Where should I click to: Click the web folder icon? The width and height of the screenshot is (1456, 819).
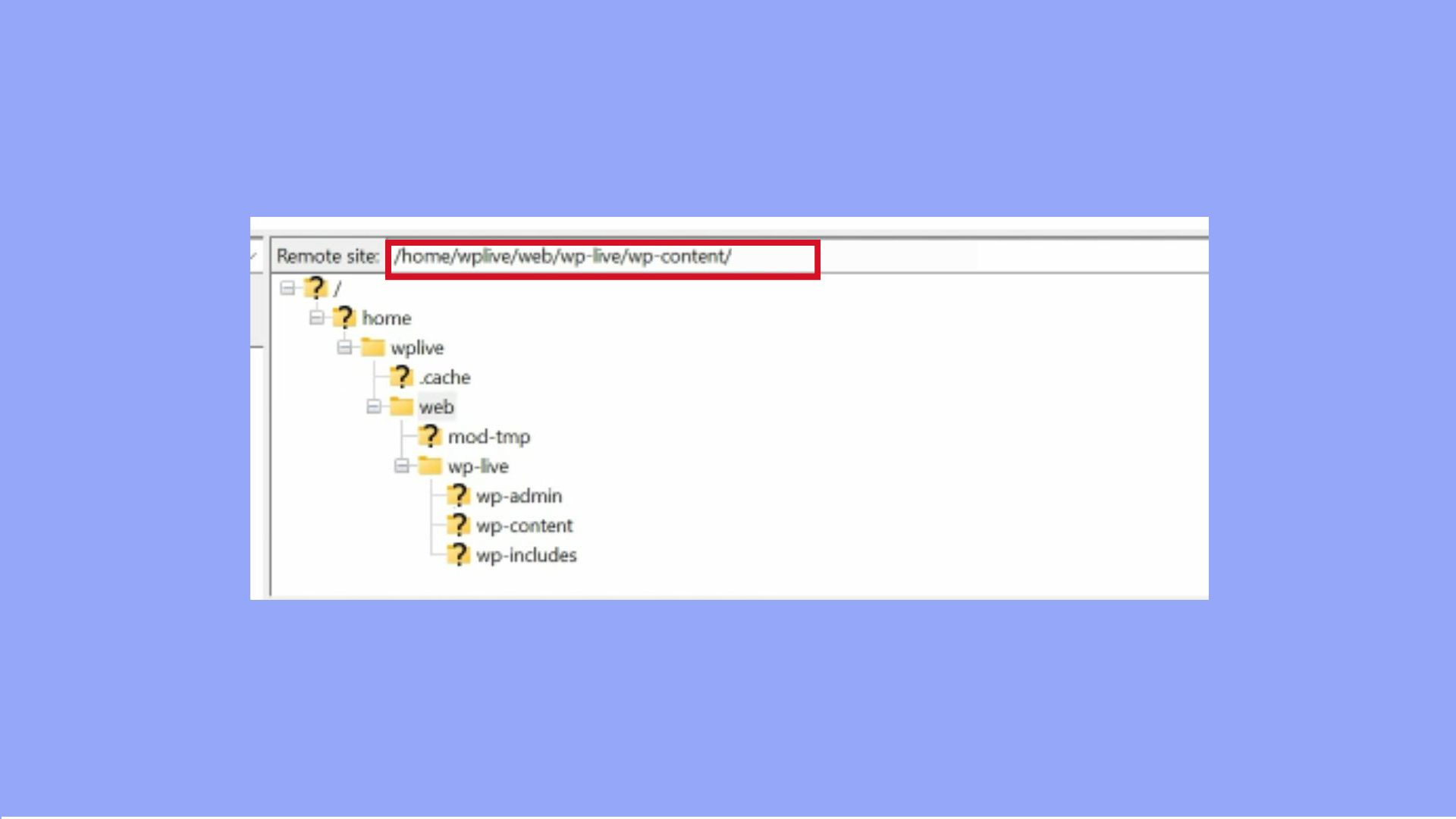pyautogui.click(x=403, y=406)
